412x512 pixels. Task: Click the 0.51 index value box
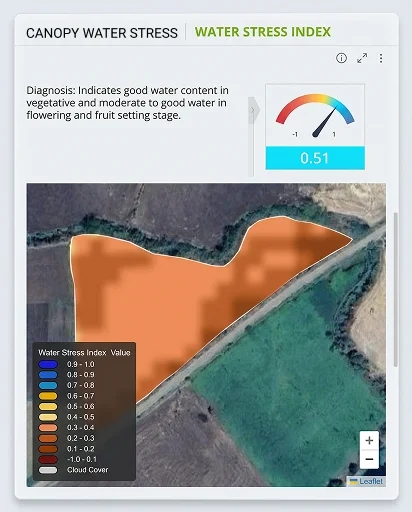point(315,158)
